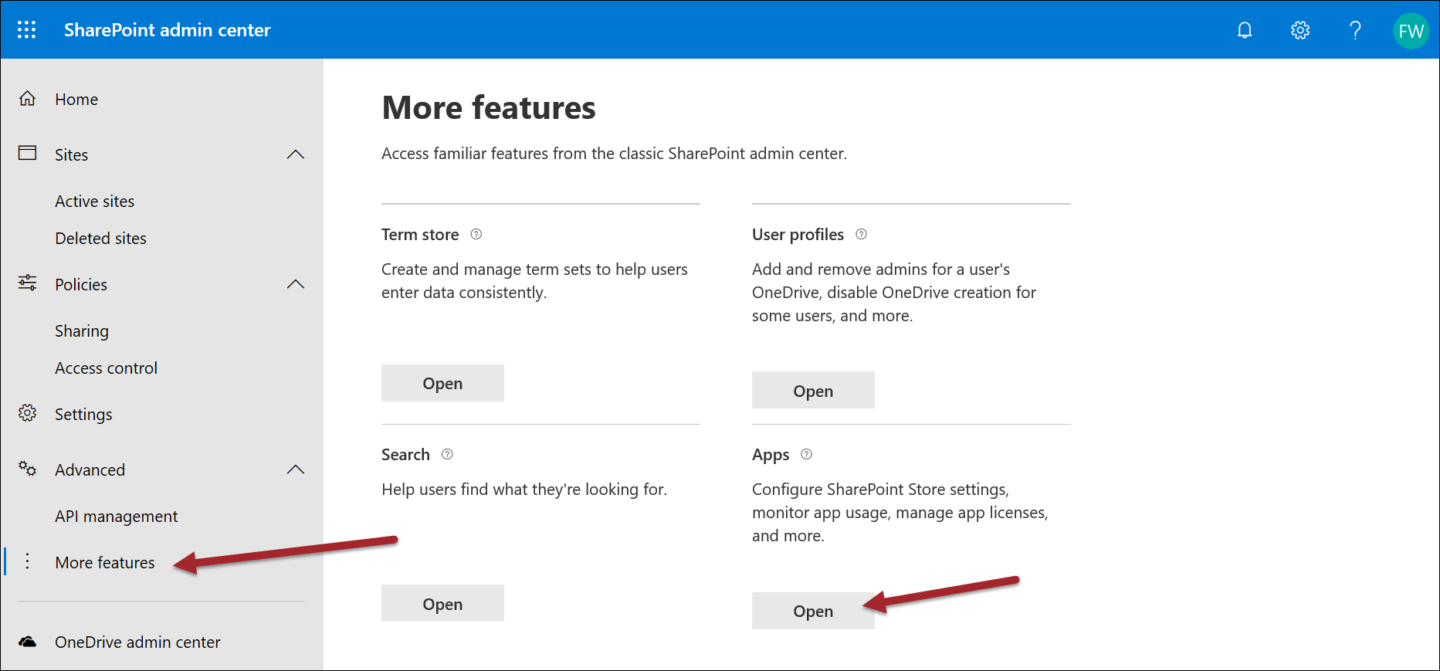The width and height of the screenshot is (1440, 671).
Task: Click 'Help users find what they're looking for' text
Action: pos(524,490)
